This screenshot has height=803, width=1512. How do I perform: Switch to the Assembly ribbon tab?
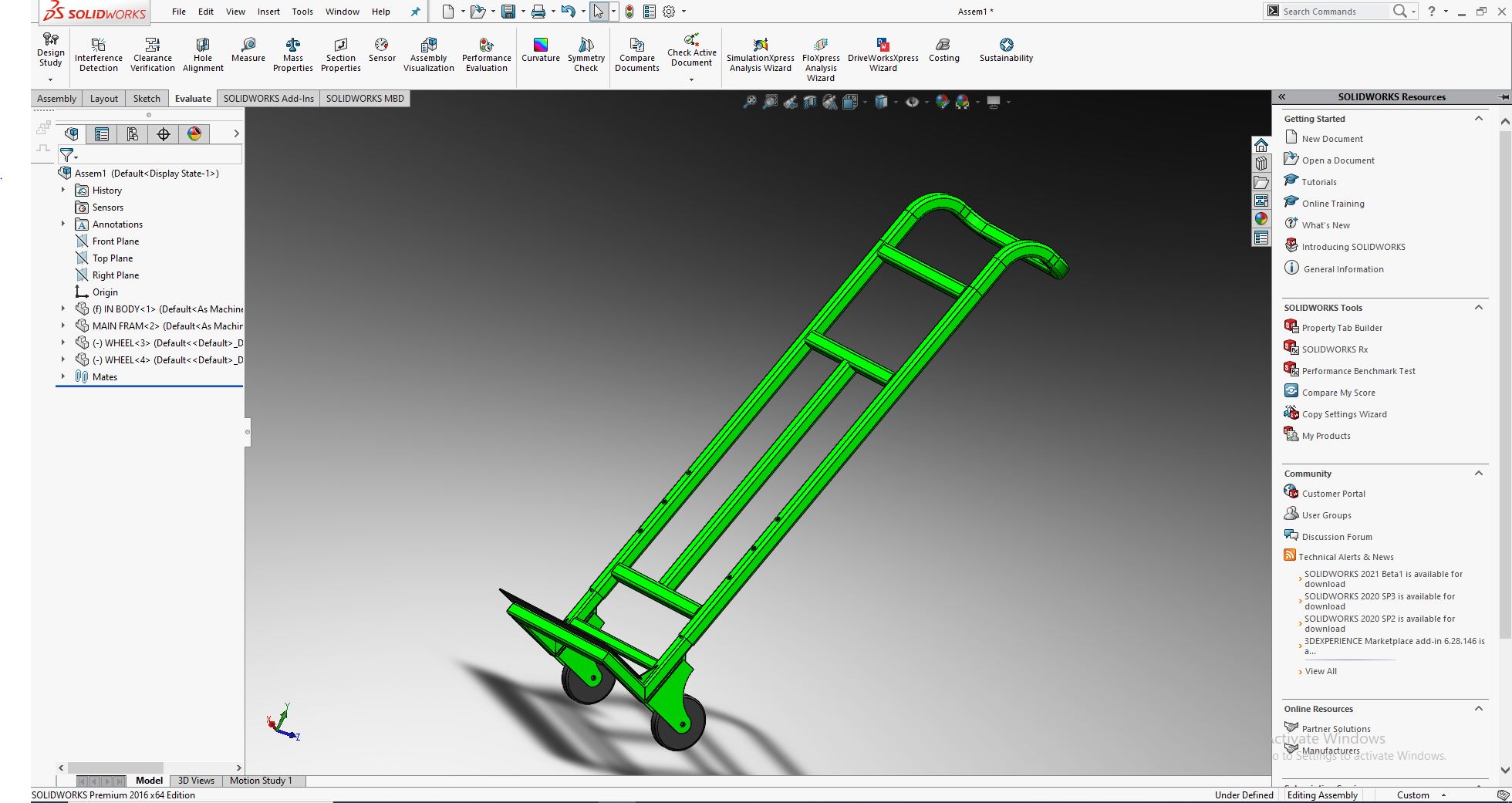[x=57, y=99]
